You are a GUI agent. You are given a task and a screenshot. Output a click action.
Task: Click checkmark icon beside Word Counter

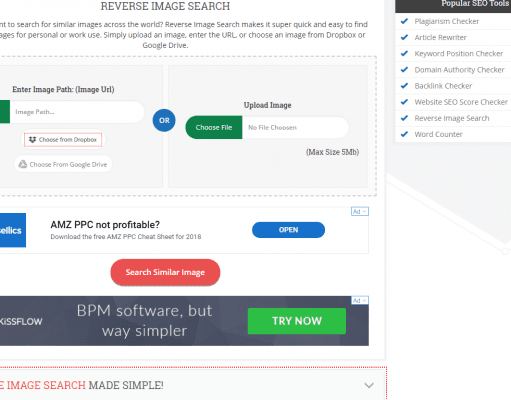[x=404, y=134]
